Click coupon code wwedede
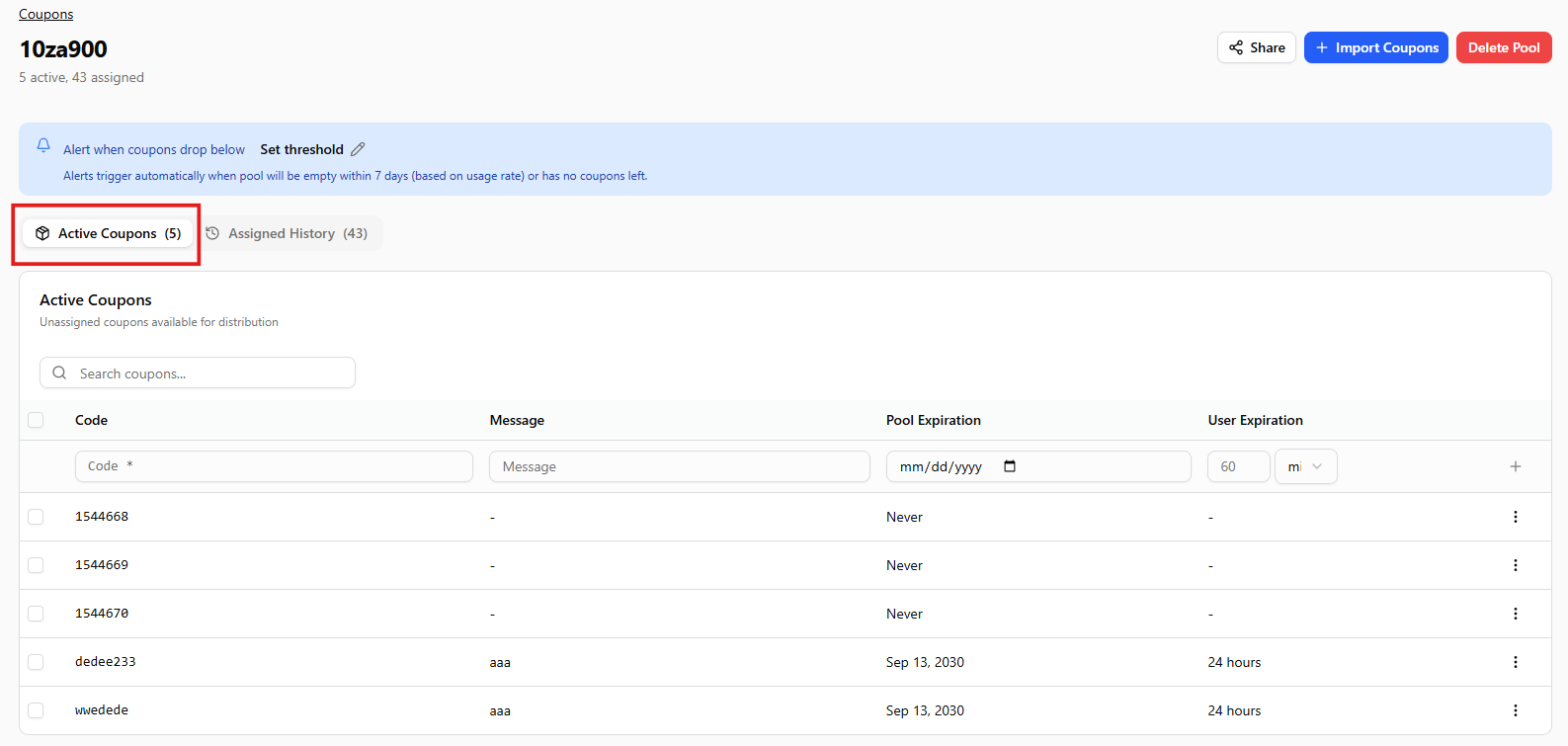This screenshot has width=1568, height=746. tap(102, 710)
